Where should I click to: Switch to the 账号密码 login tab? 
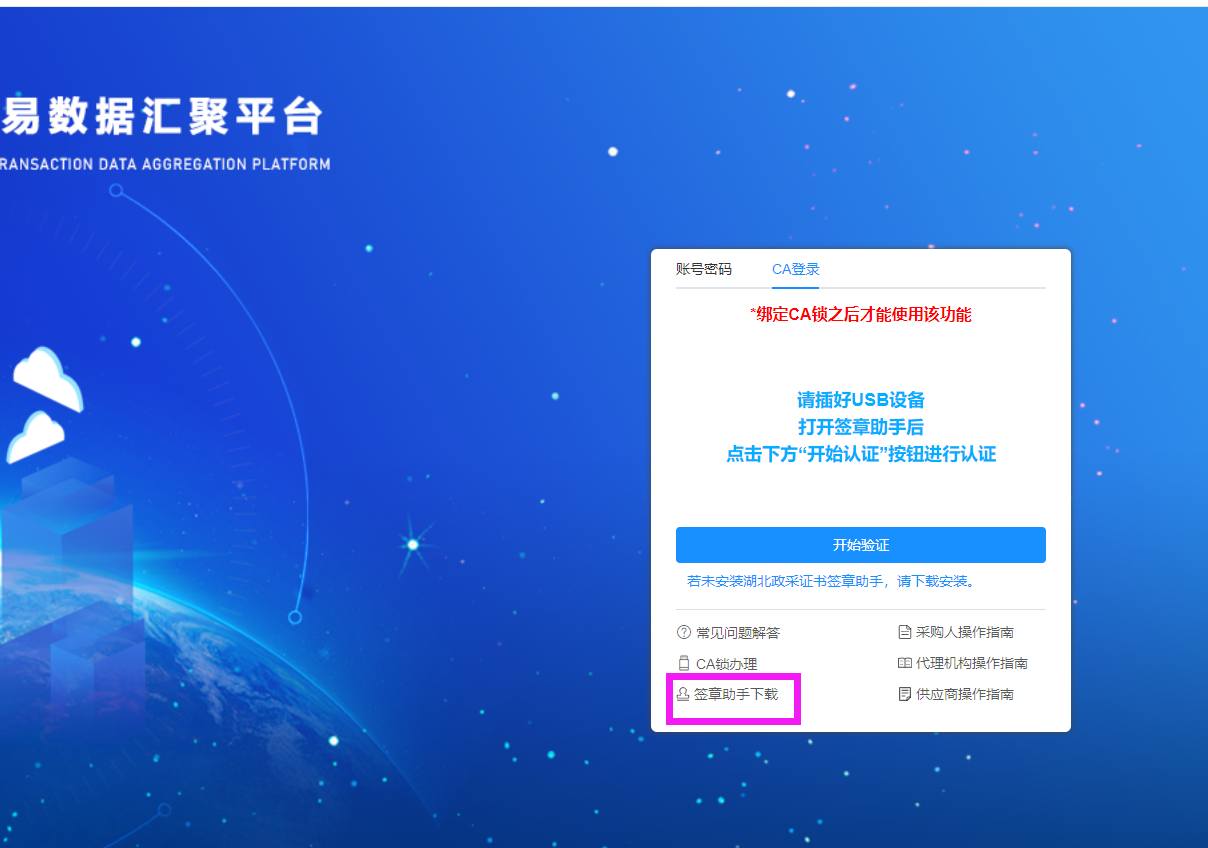(704, 269)
